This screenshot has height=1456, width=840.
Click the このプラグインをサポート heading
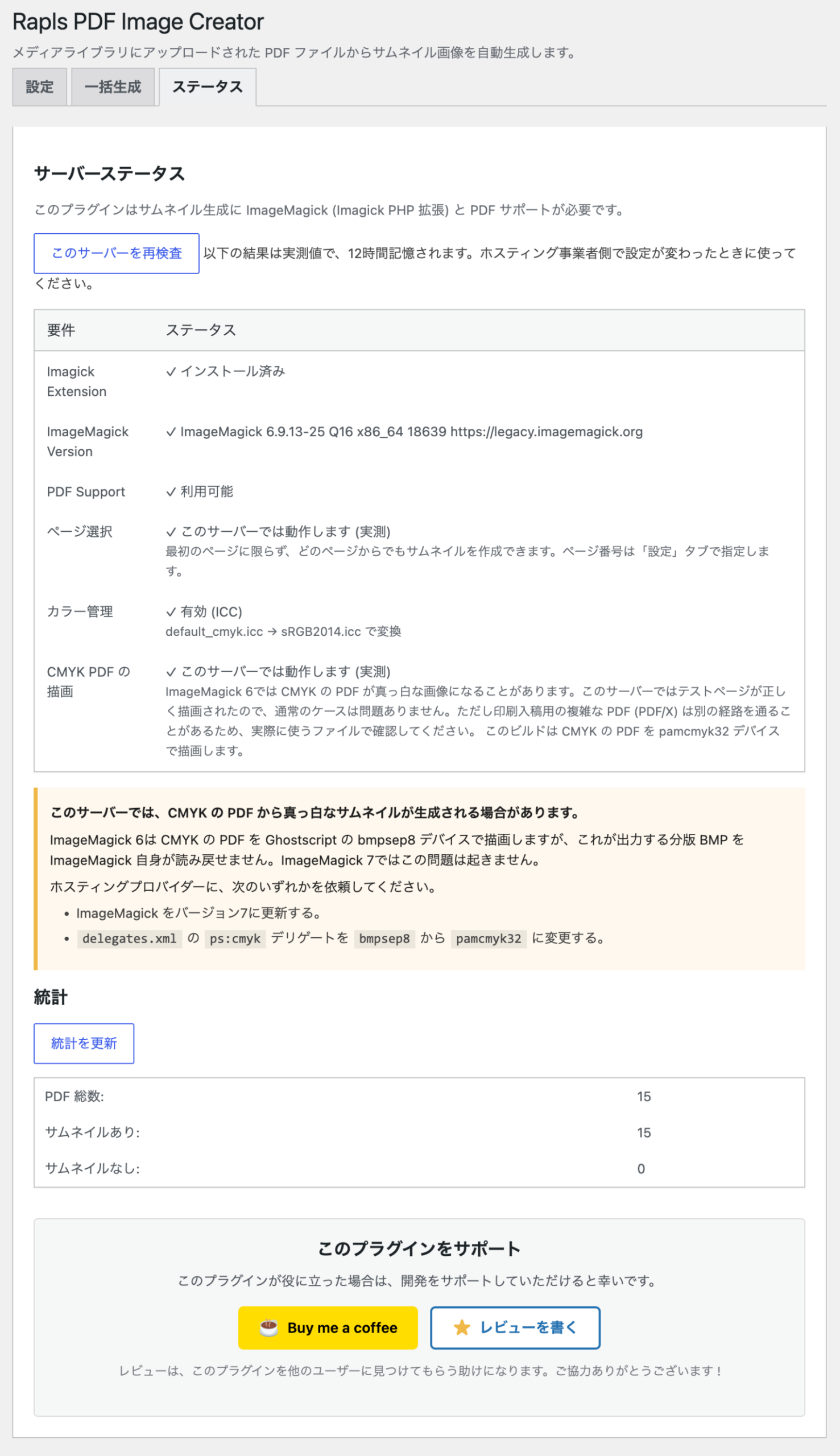click(x=419, y=1249)
